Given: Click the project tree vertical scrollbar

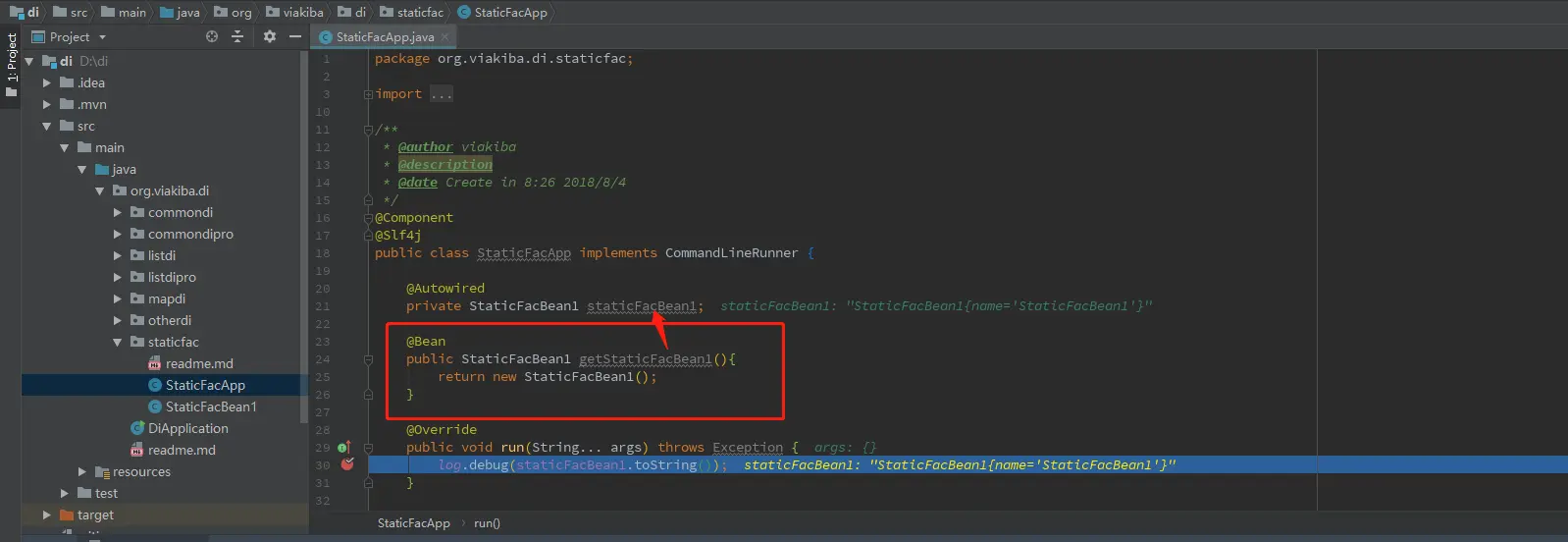Looking at the screenshot, I should [x=304, y=236].
